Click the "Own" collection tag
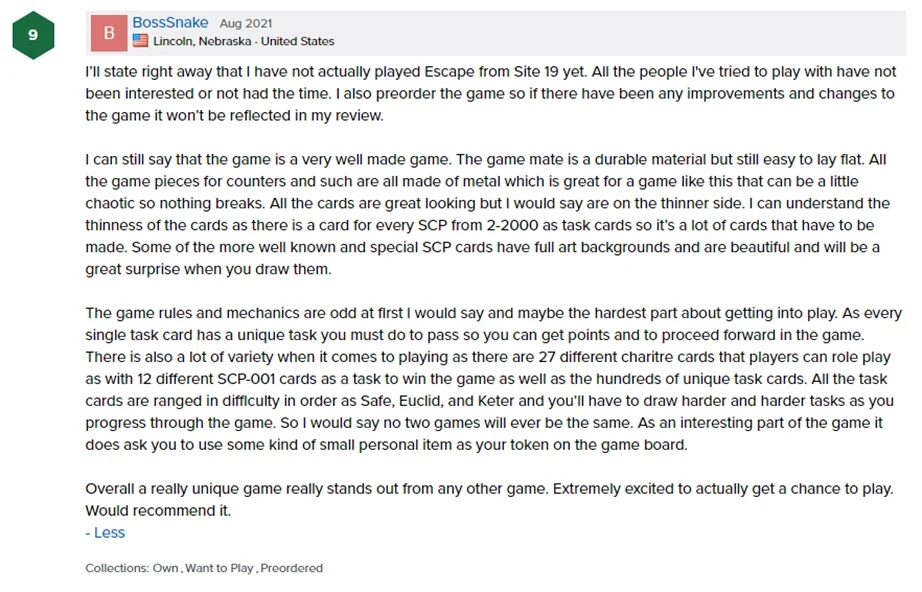 coord(165,568)
